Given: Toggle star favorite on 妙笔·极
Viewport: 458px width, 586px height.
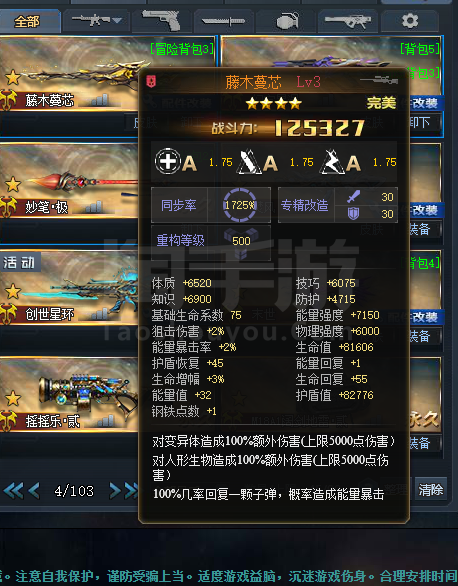Looking at the screenshot, I should point(13,185).
